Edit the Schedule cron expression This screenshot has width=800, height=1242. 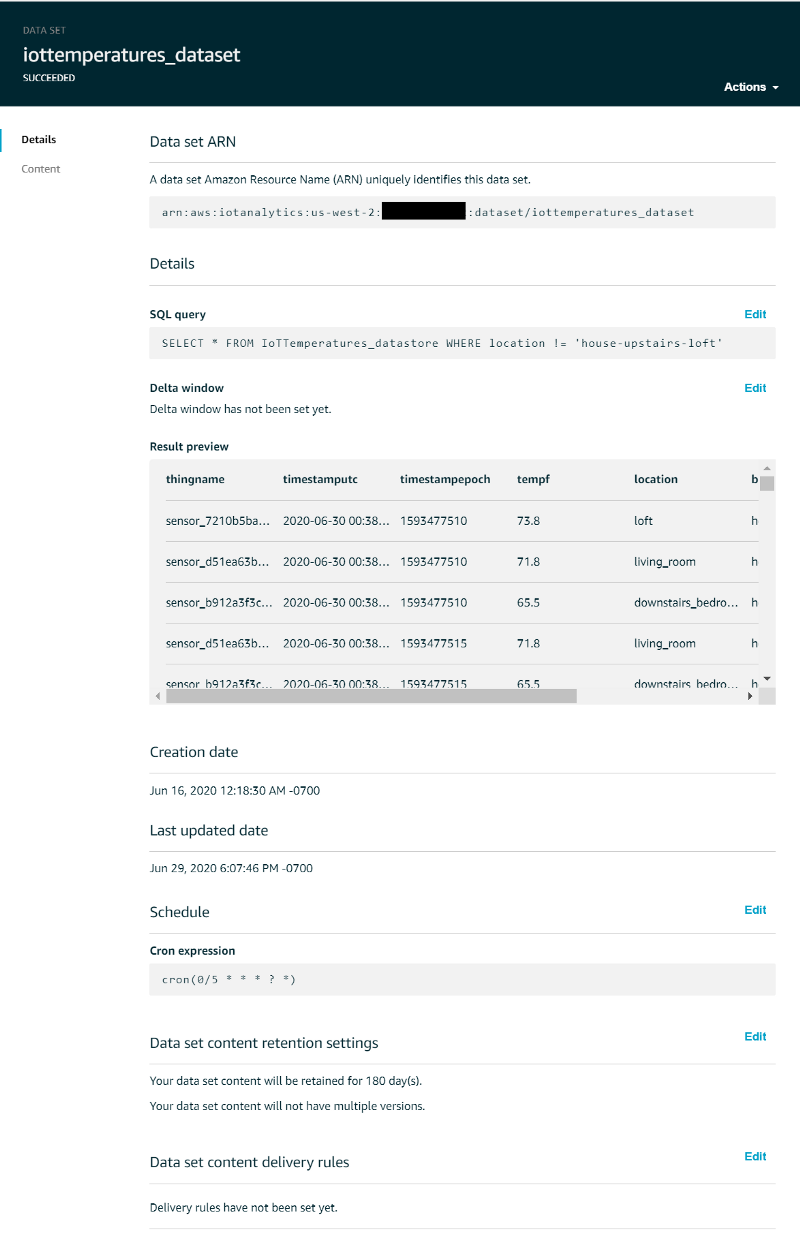[x=755, y=910]
